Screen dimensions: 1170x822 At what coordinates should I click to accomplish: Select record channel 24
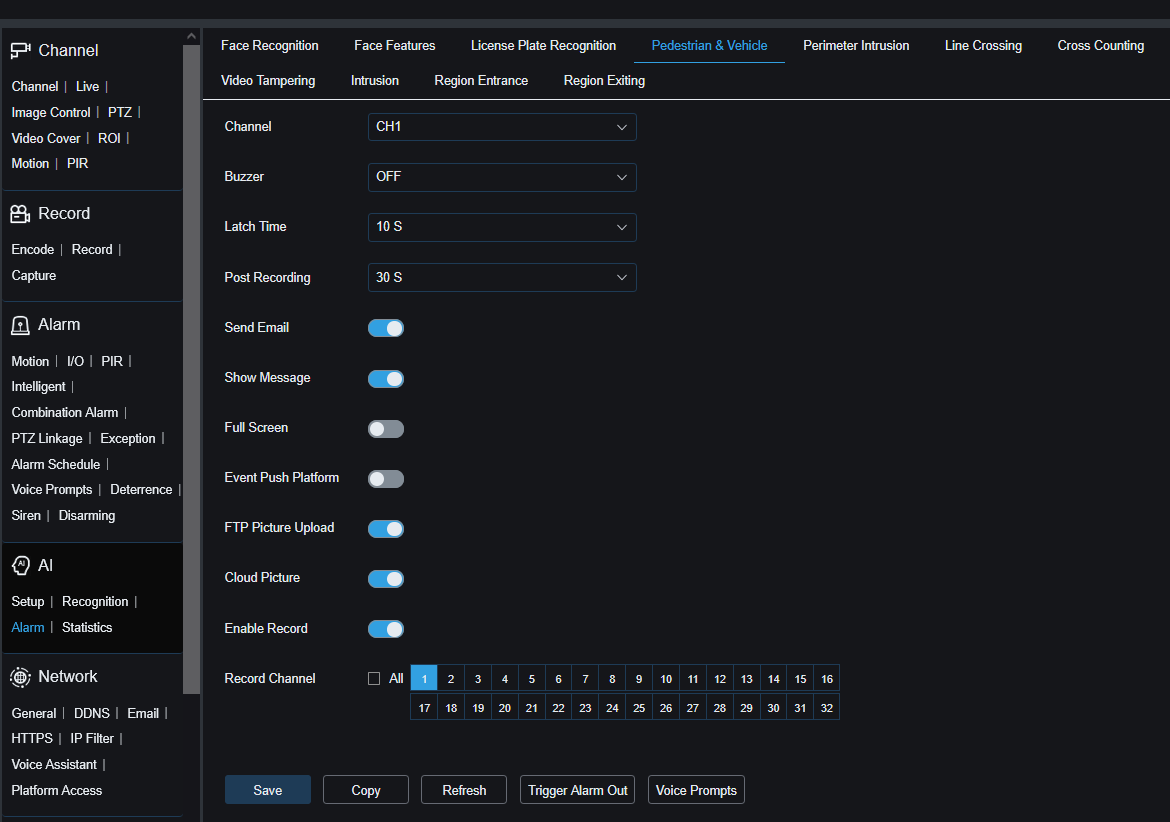(612, 708)
